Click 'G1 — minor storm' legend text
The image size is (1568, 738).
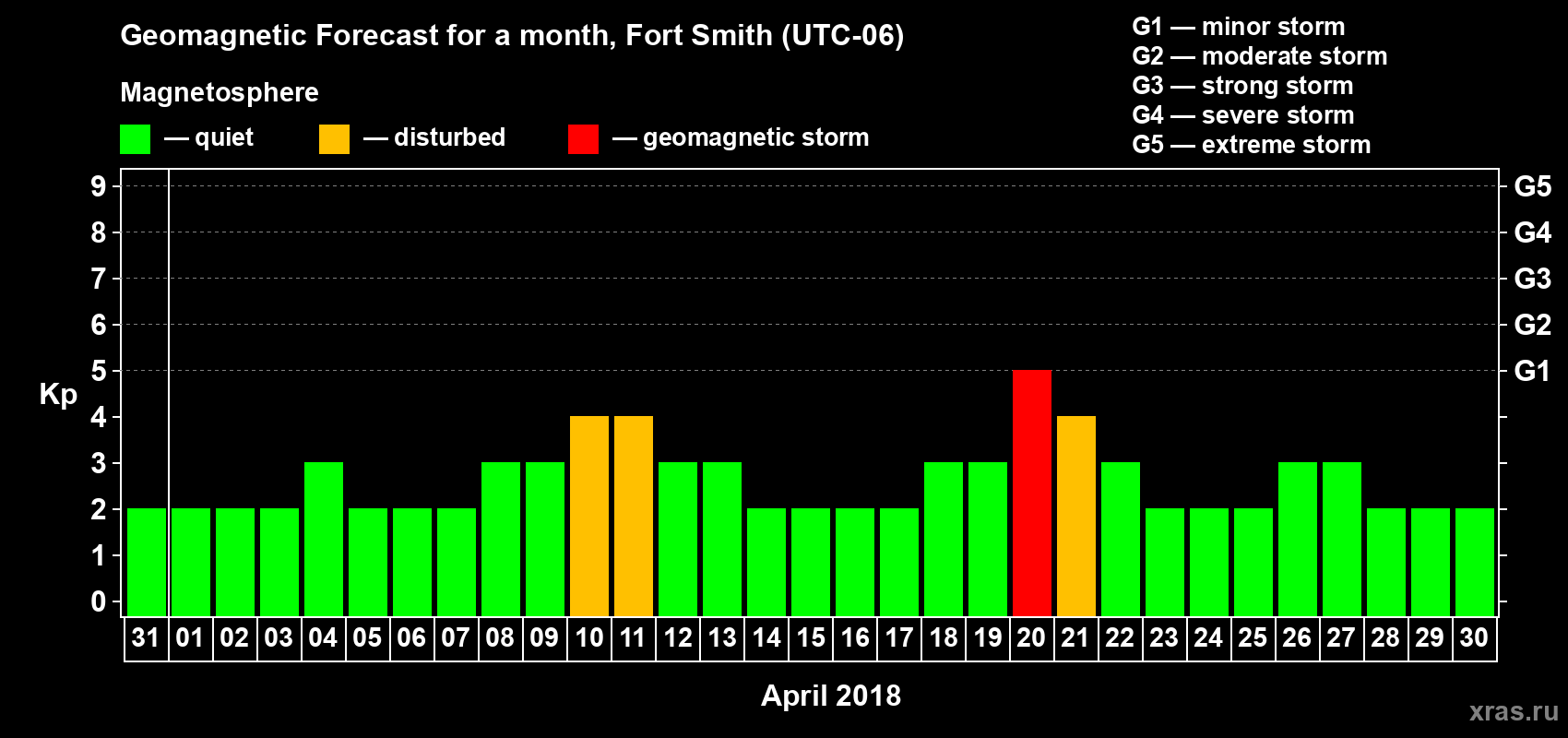pos(1239,27)
